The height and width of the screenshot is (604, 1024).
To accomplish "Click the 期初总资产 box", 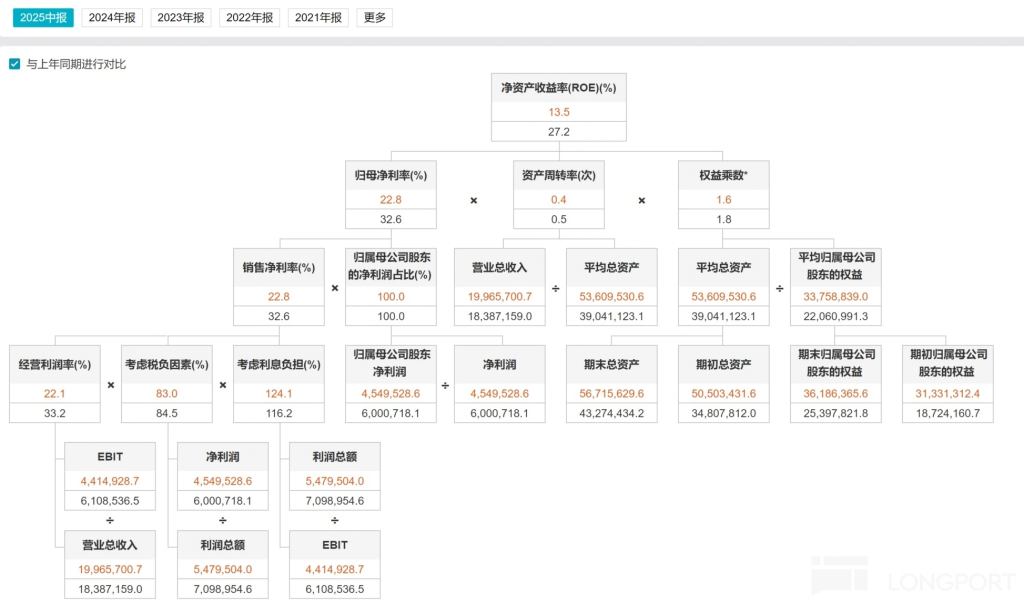I will click(724, 365).
